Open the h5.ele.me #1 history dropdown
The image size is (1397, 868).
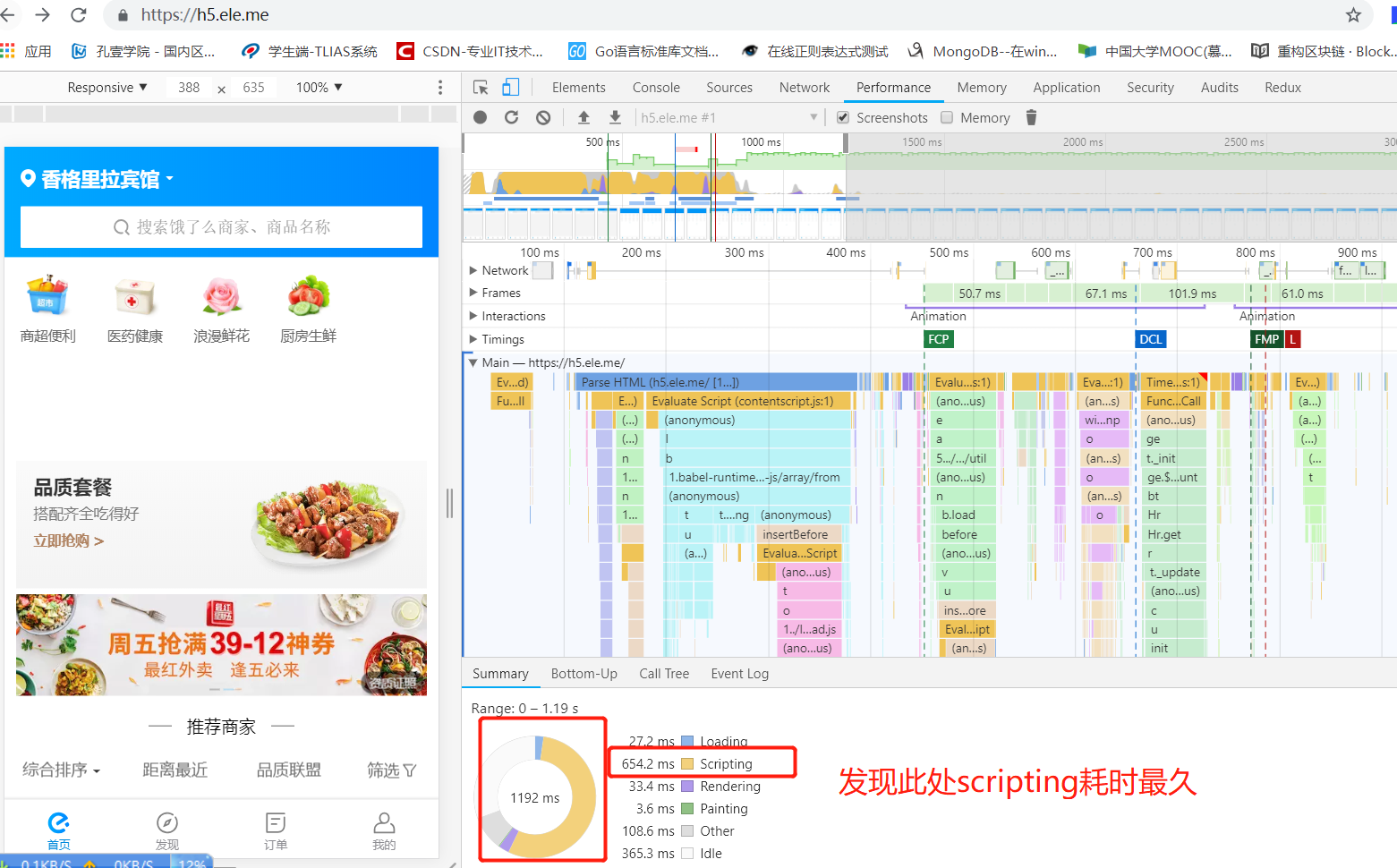[813, 117]
